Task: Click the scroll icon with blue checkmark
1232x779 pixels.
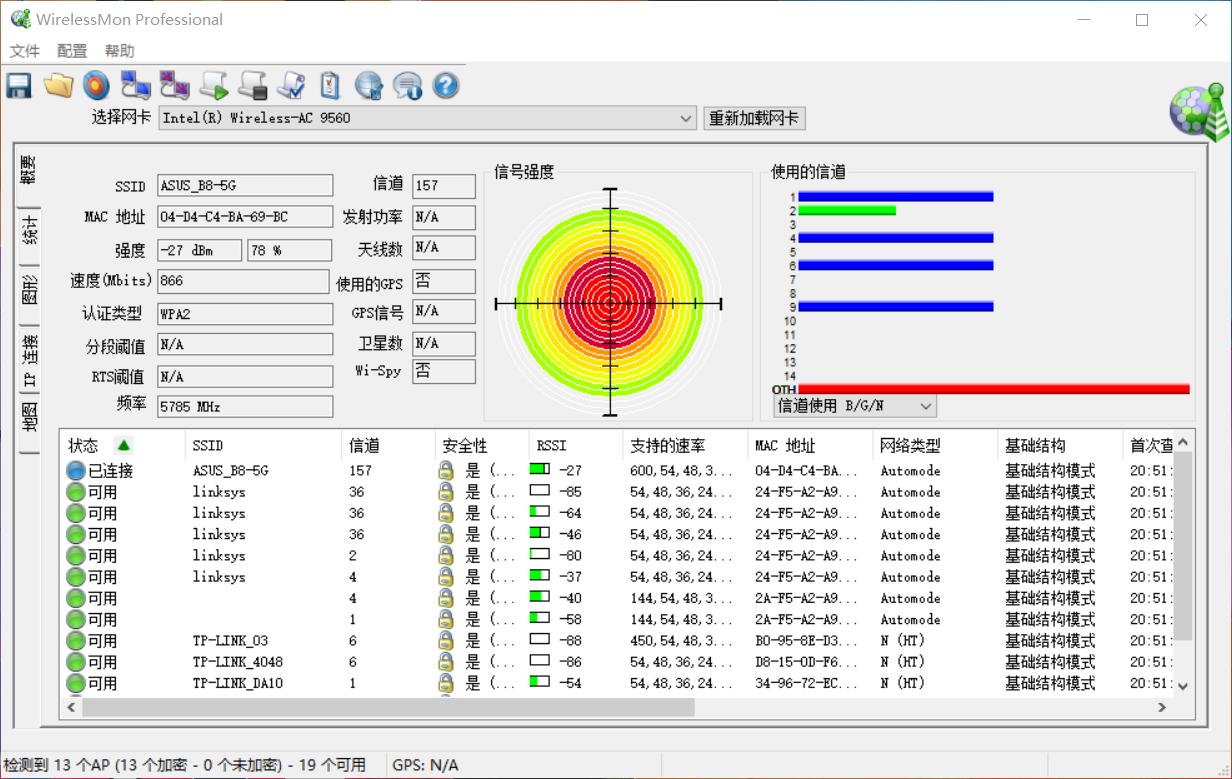Action: click(291, 86)
